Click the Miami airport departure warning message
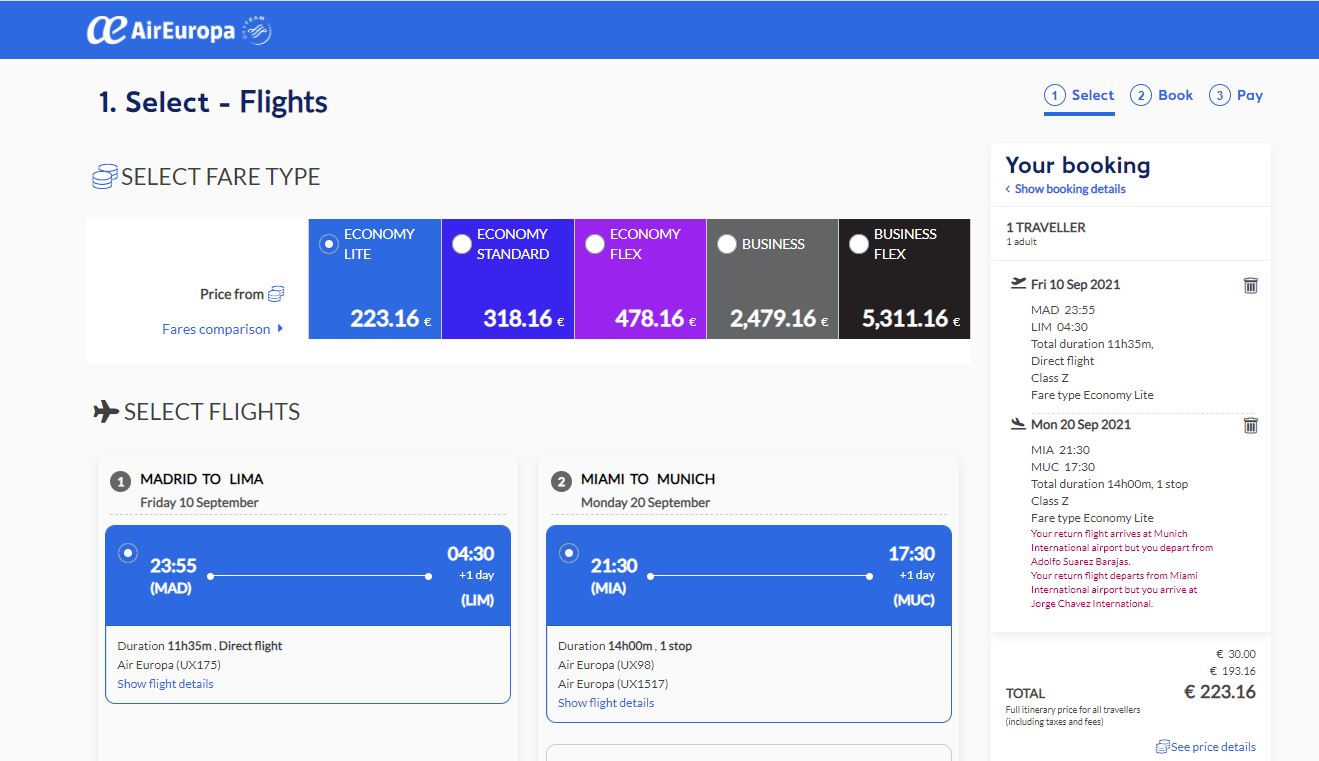Screen dimensions: 1319x761 point(1114,590)
